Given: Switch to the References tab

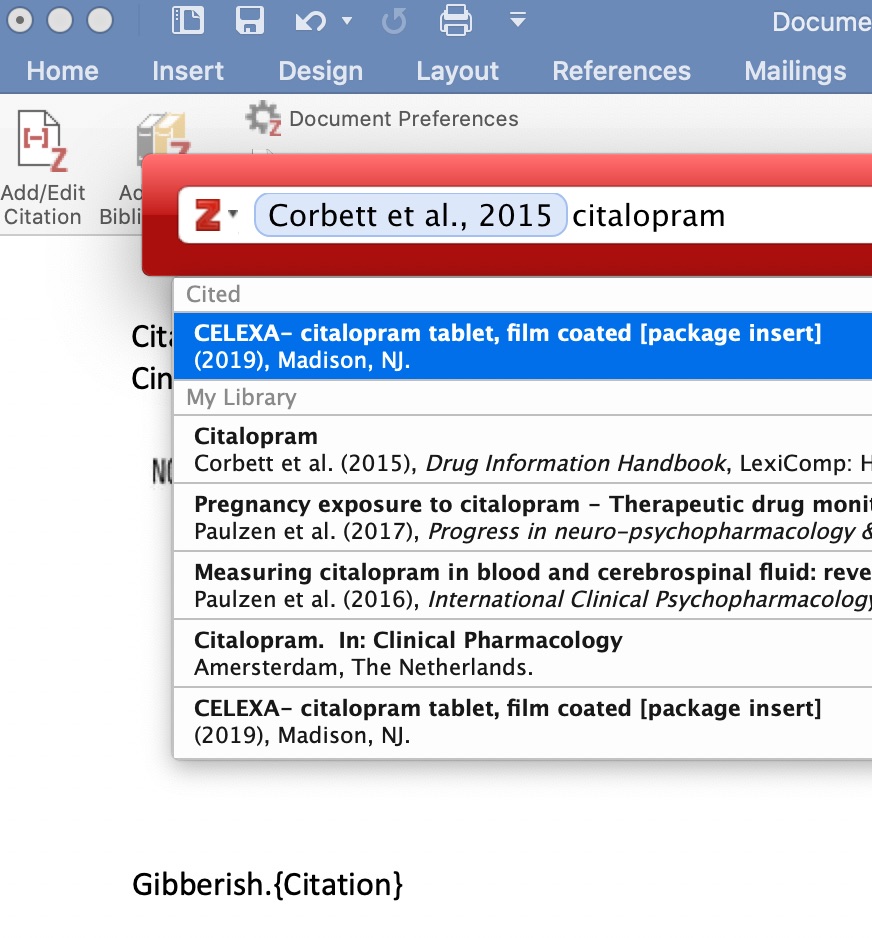Looking at the screenshot, I should (621, 71).
